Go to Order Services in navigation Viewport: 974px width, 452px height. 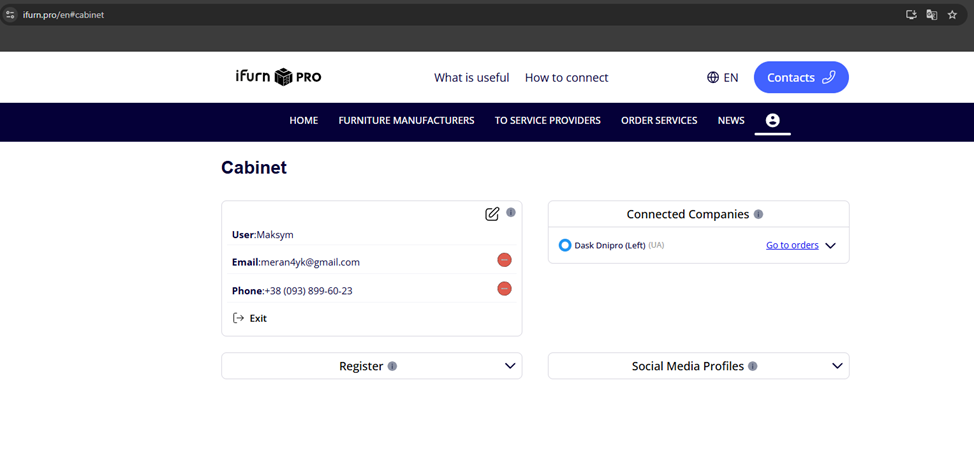tap(659, 120)
